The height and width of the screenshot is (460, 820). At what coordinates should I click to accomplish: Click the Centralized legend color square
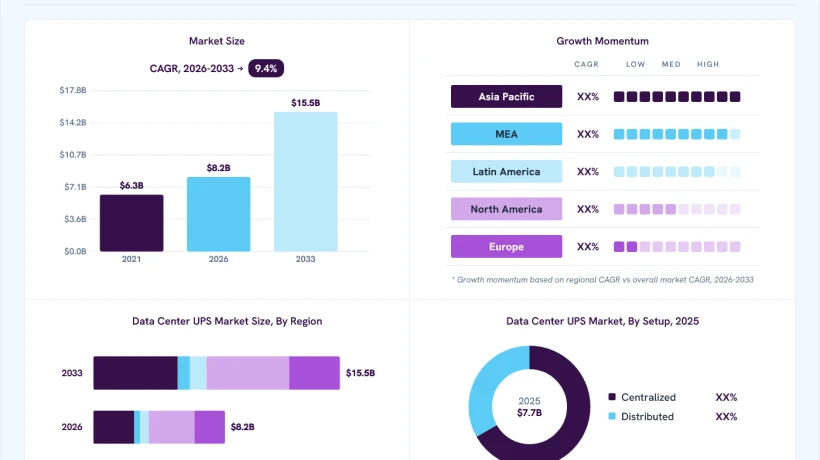click(612, 397)
